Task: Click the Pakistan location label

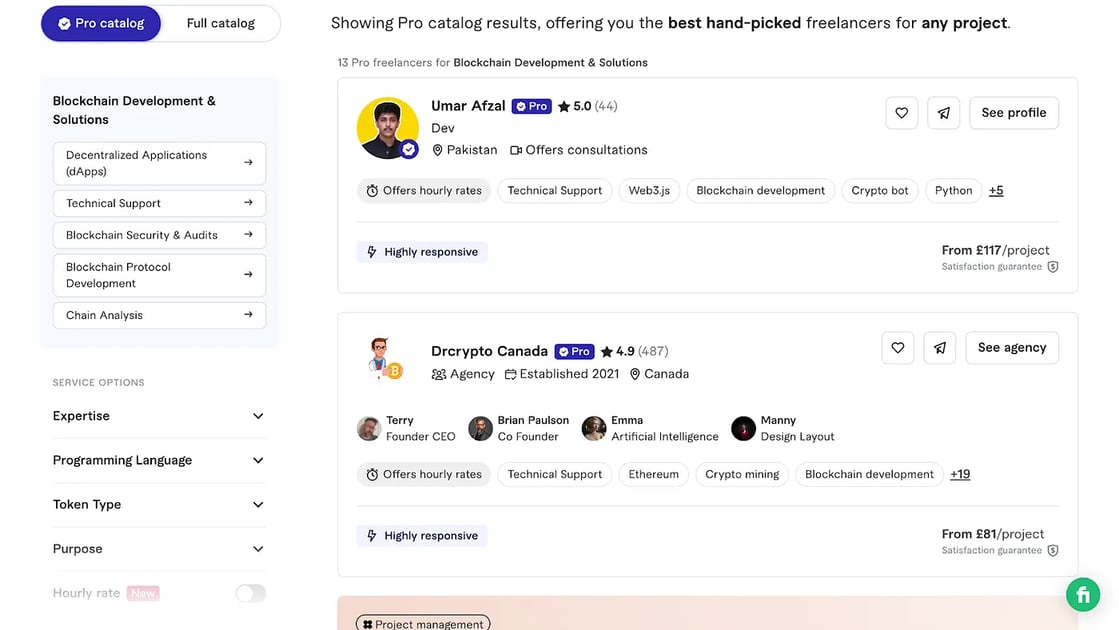Action: 465,150
